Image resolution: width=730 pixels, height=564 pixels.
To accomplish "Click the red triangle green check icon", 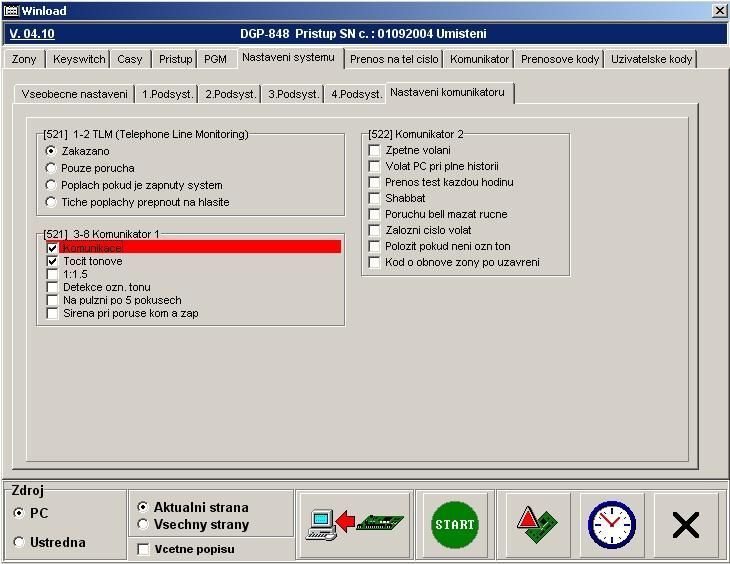I will 537,524.
